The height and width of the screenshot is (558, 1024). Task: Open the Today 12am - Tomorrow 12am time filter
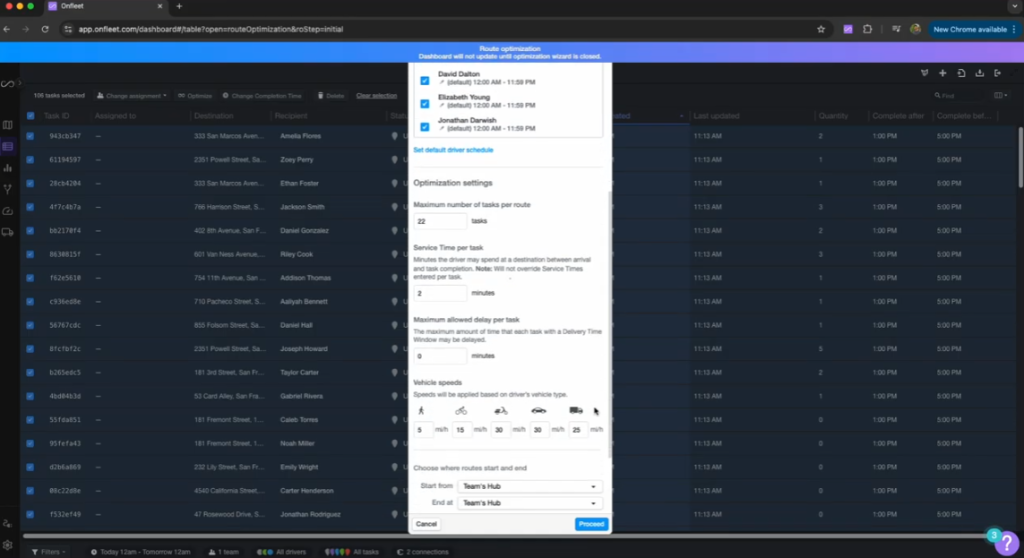(140, 552)
